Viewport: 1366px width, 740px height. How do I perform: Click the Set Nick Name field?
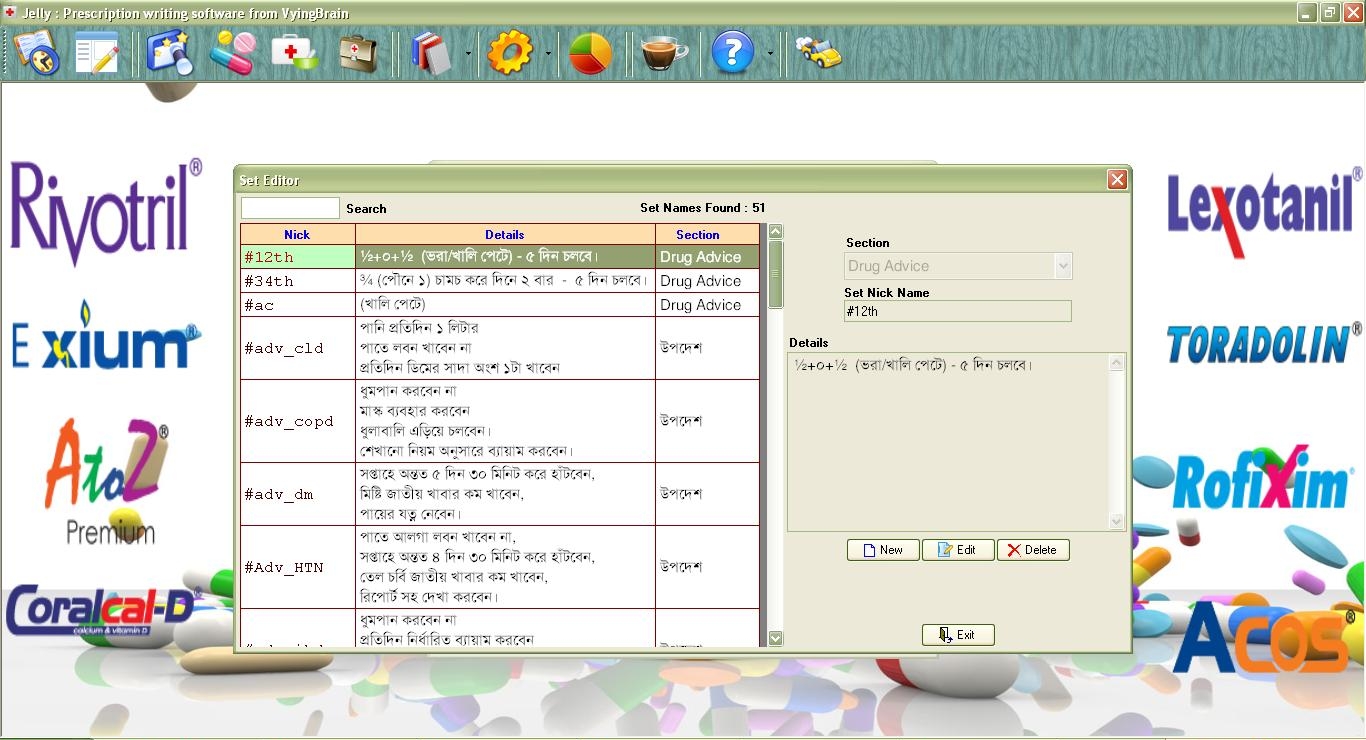point(958,311)
